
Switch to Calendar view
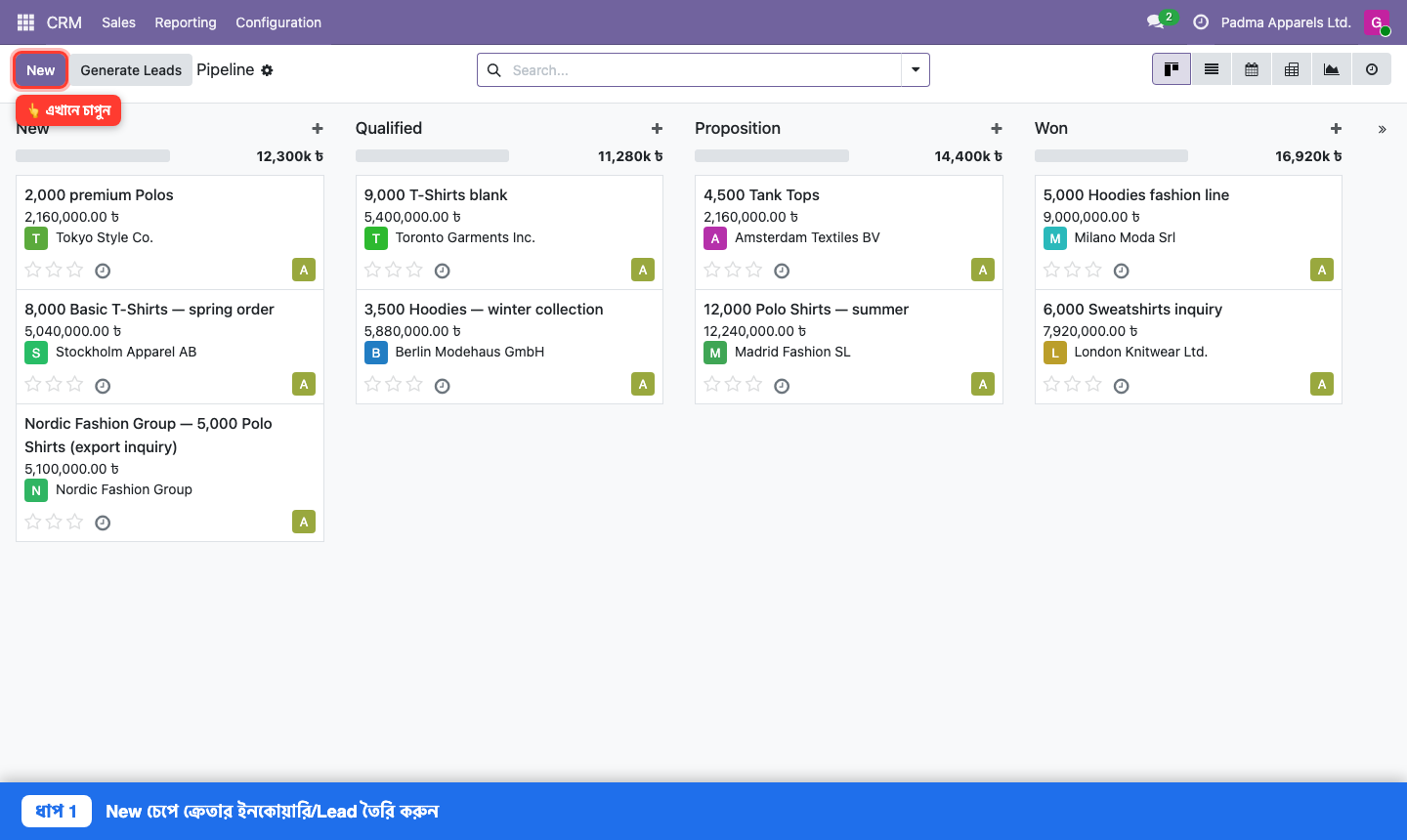[1252, 69]
